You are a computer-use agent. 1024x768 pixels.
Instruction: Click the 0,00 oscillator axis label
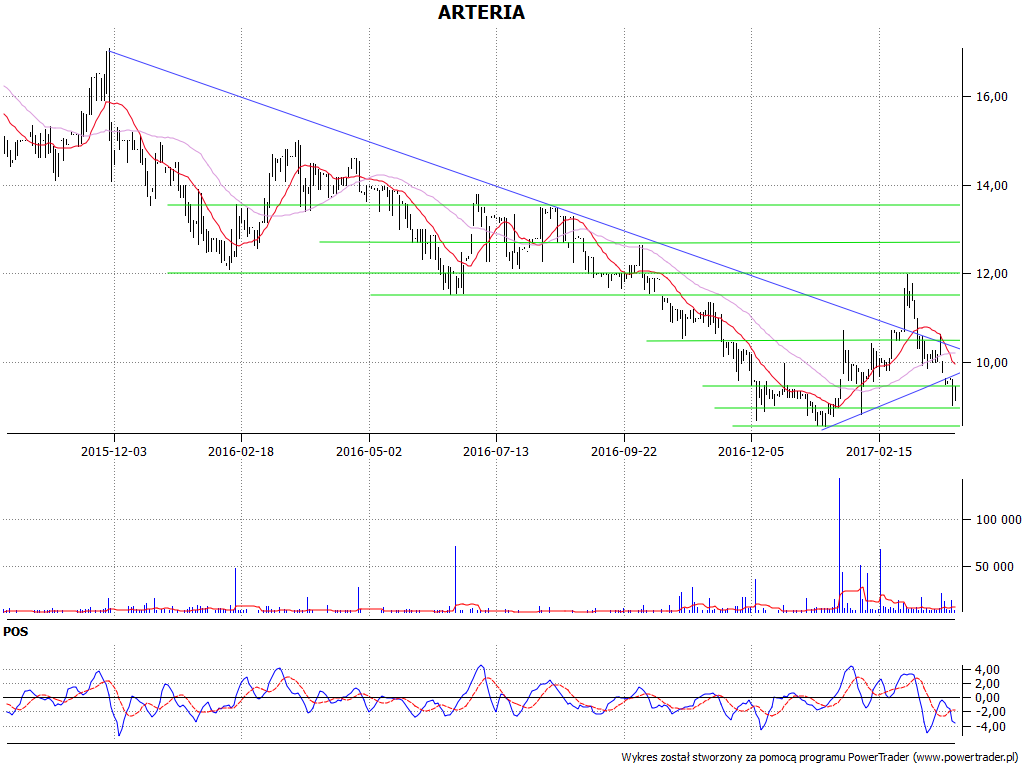click(986, 698)
